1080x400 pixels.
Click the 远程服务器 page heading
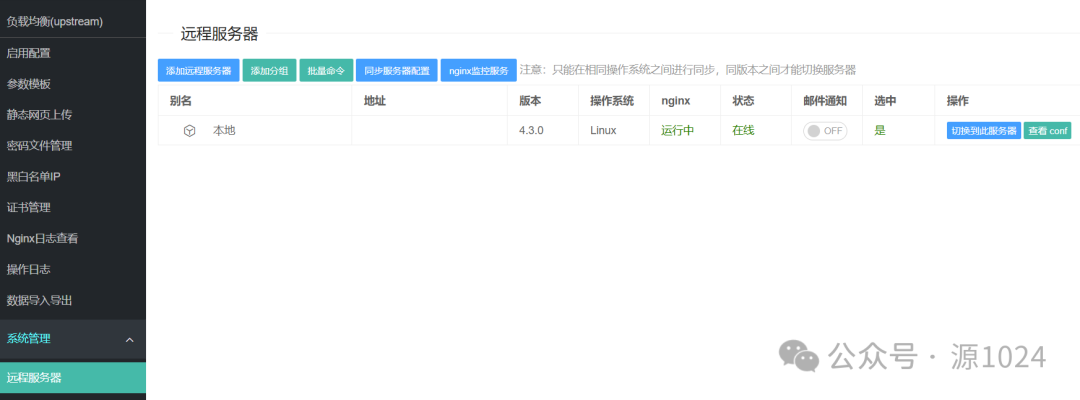[219, 34]
